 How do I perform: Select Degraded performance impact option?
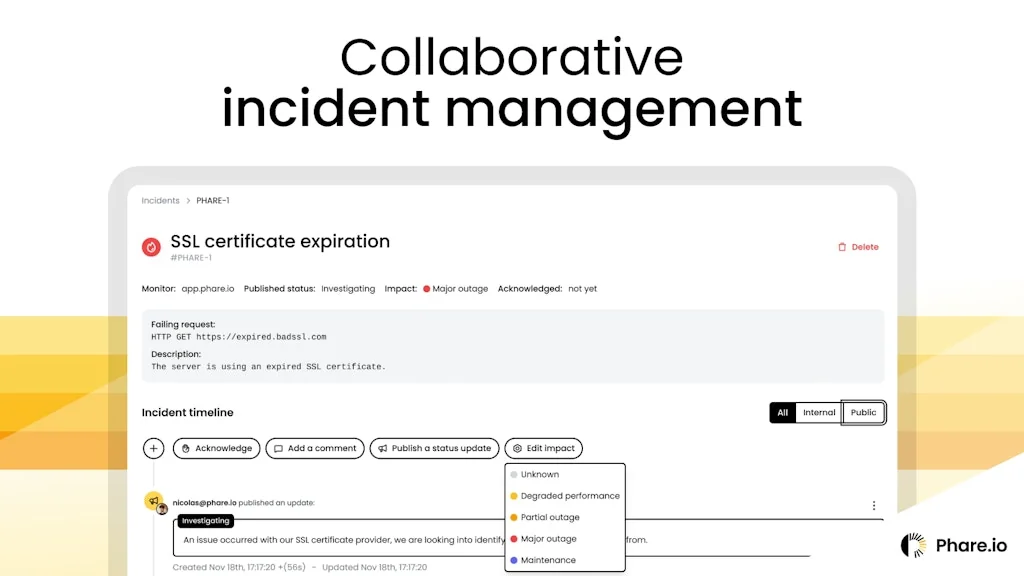click(569, 496)
